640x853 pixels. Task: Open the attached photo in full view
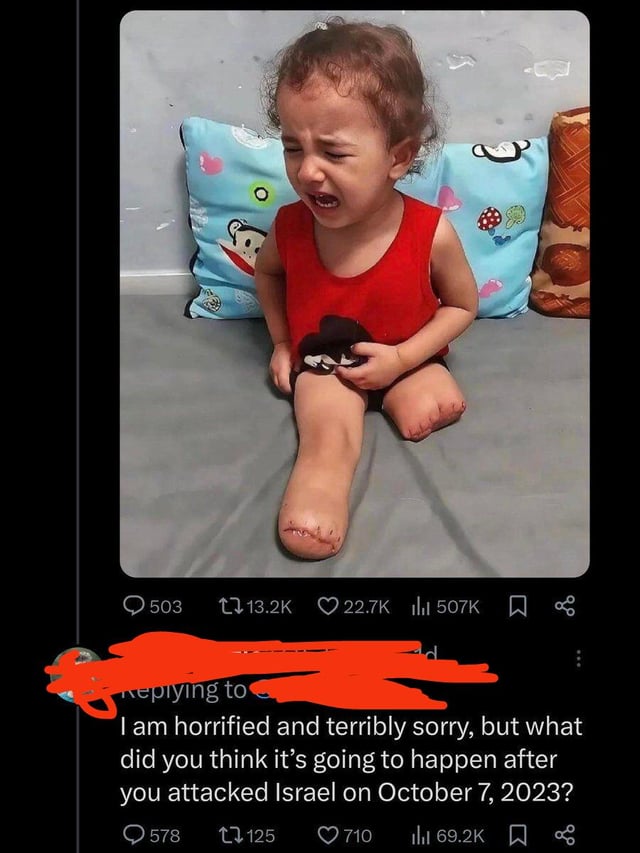354,294
